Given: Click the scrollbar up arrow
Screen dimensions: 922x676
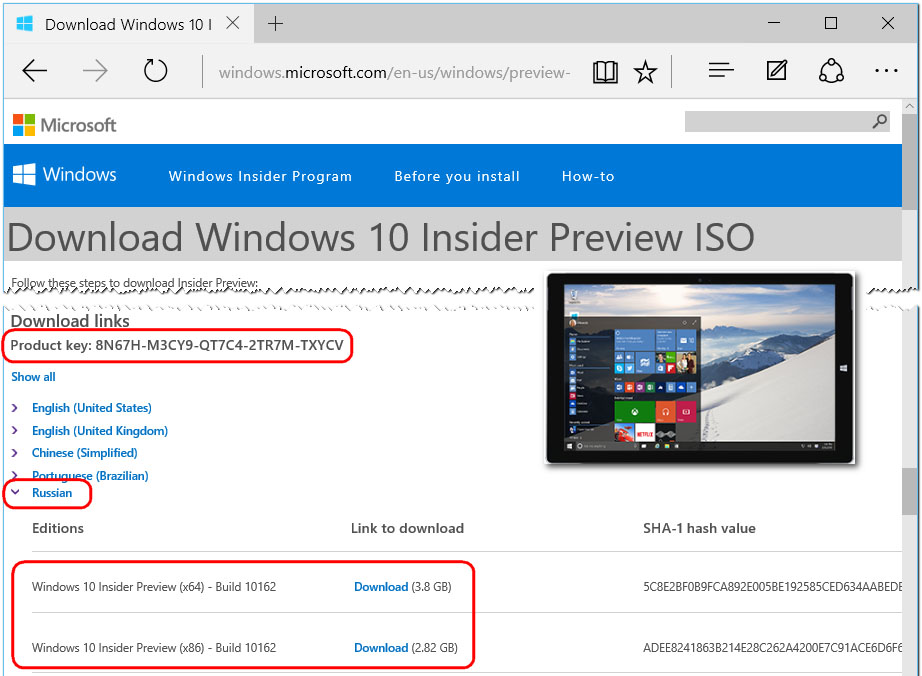Looking at the screenshot, I should (910, 106).
